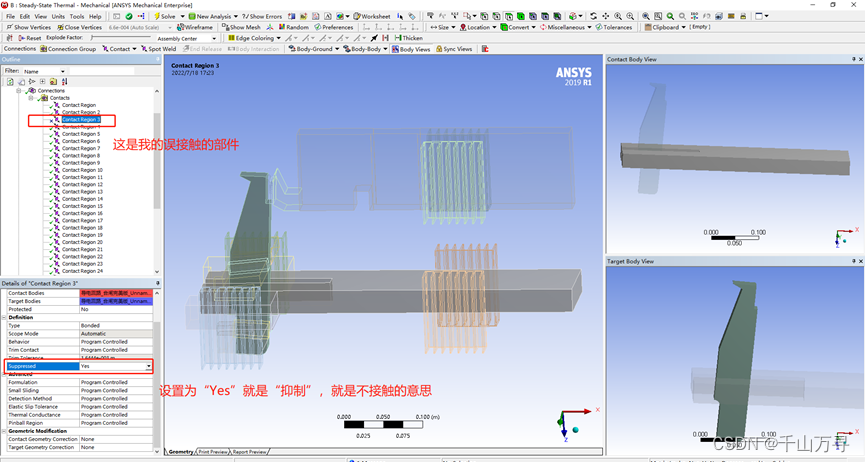Click the Target Bodies blue value cell

tap(116, 301)
